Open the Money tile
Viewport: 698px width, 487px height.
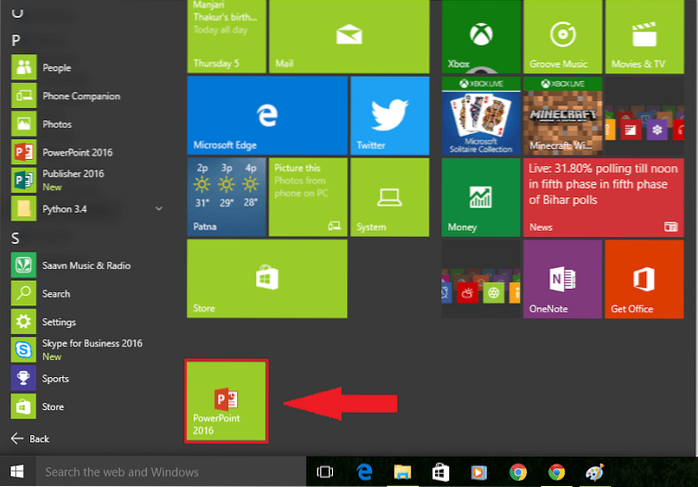(480, 196)
